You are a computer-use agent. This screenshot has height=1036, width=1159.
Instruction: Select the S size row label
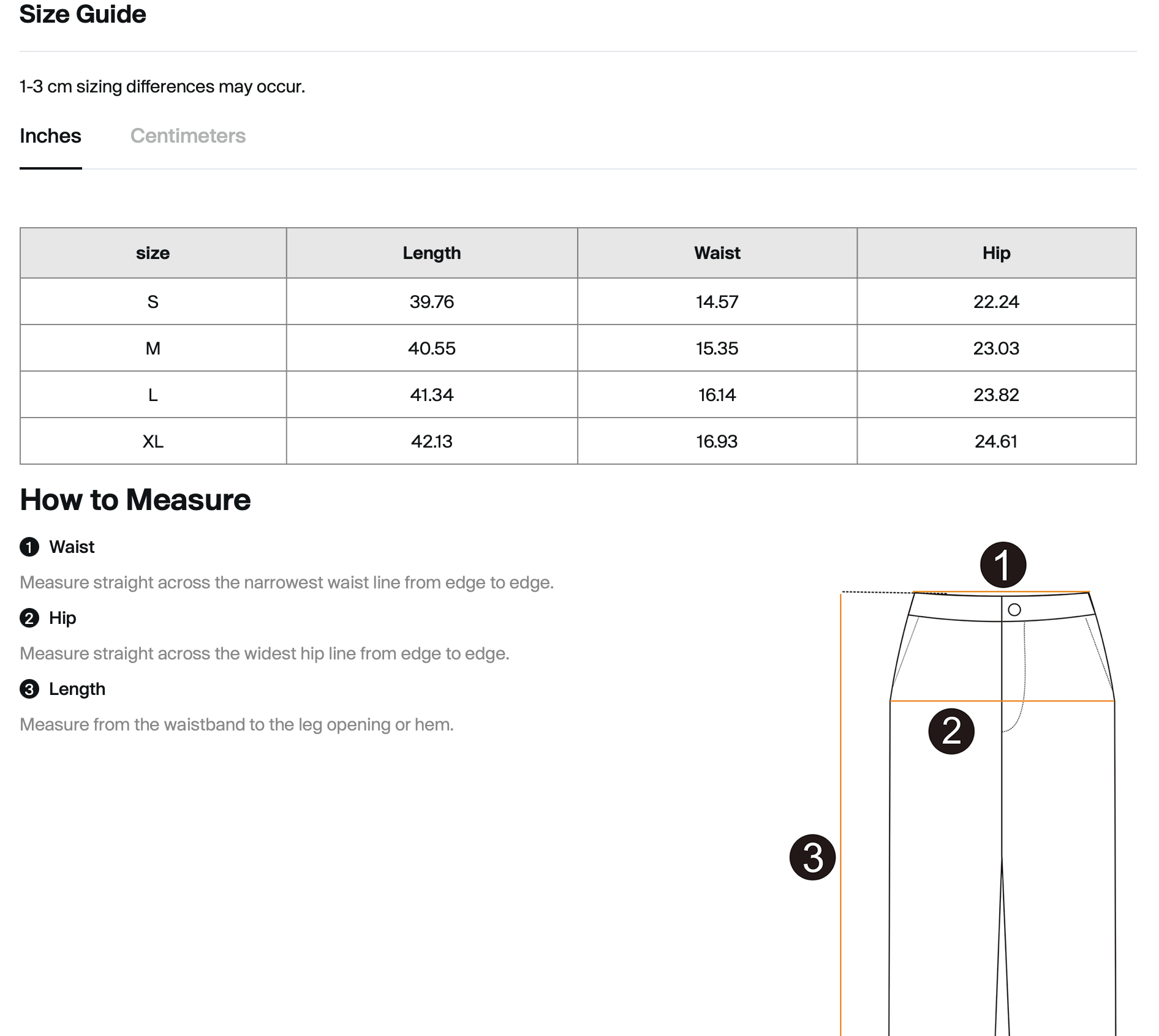point(153,302)
